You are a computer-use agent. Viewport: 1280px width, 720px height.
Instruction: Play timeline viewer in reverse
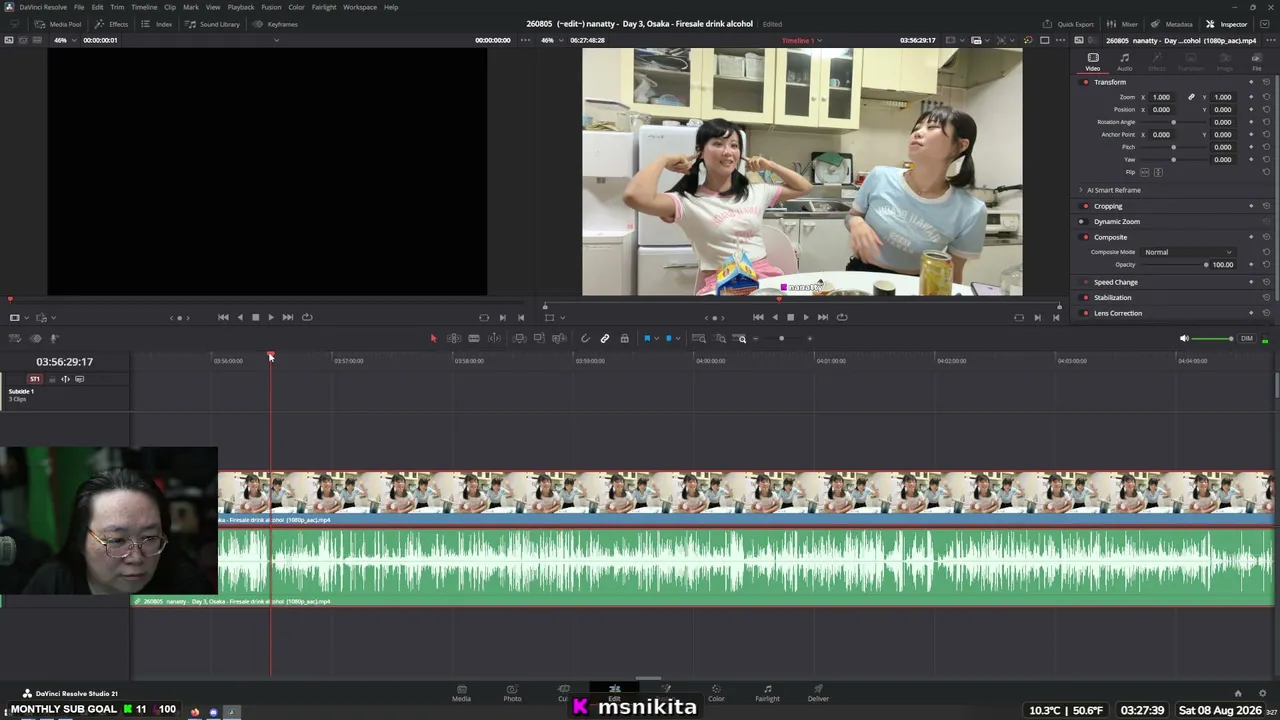(774, 317)
